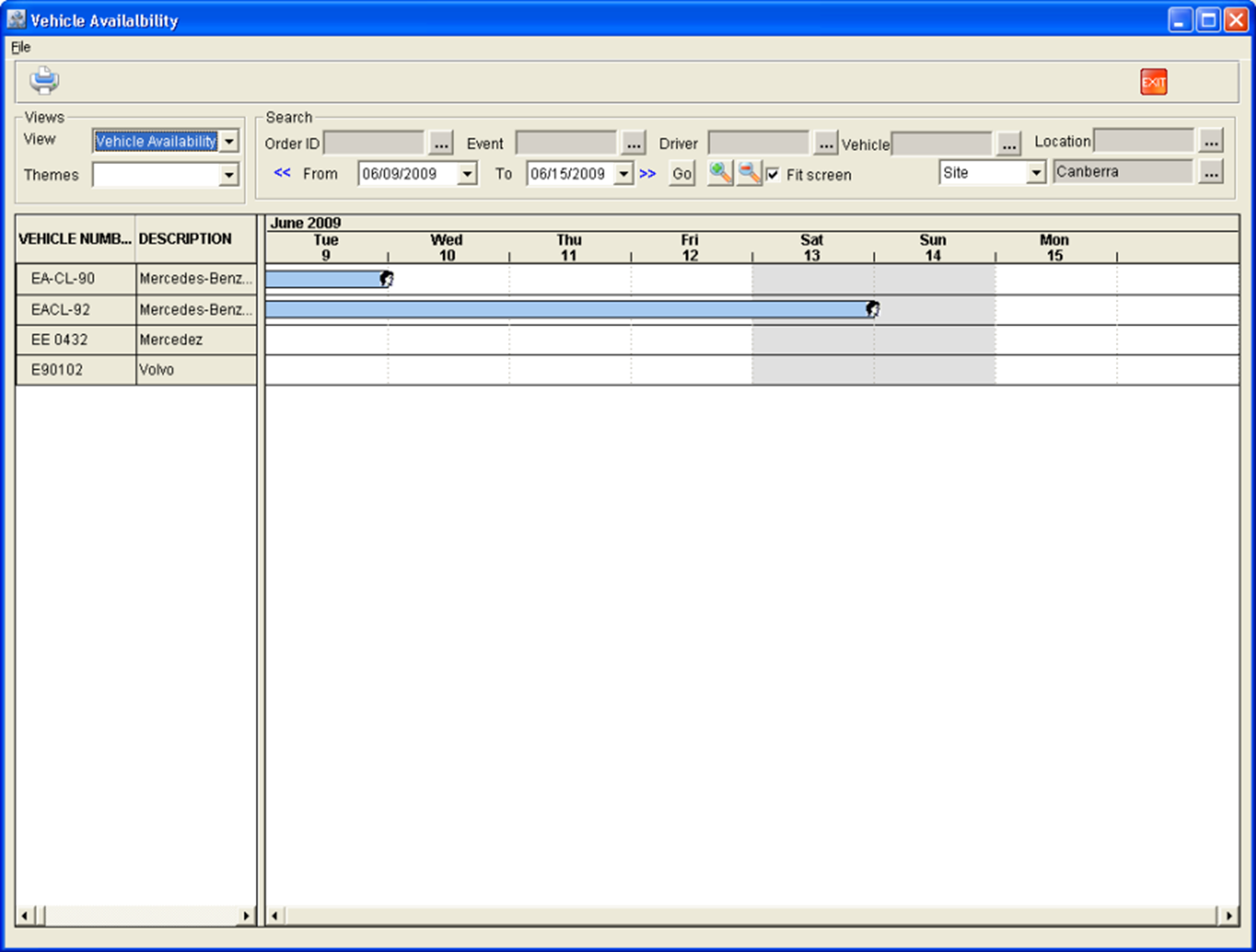The image size is (1256, 952).
Task: Select the EA-CL-90 vehicle row
Action: [137, 279]
